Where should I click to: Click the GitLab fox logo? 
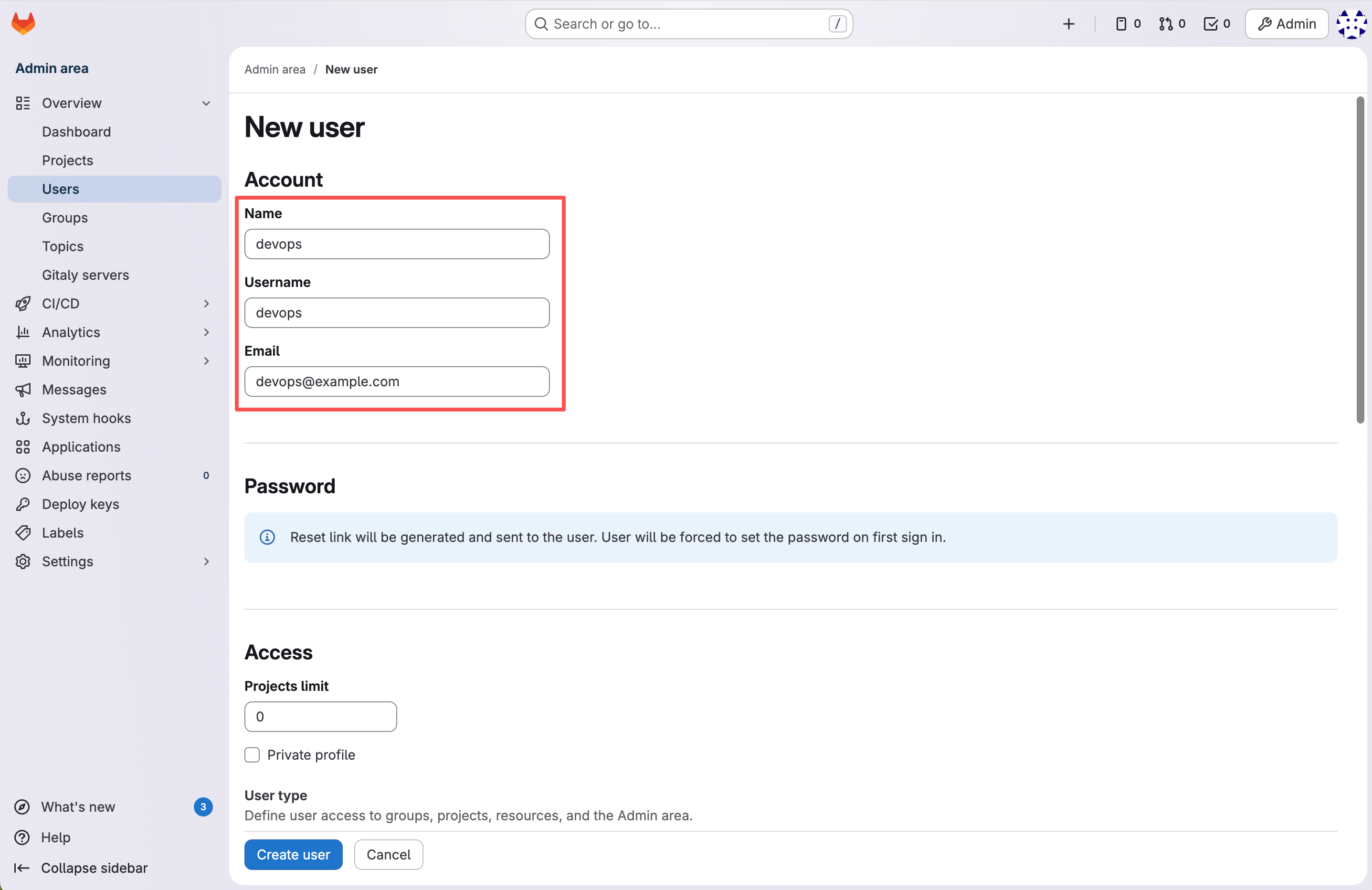(23, 23)
